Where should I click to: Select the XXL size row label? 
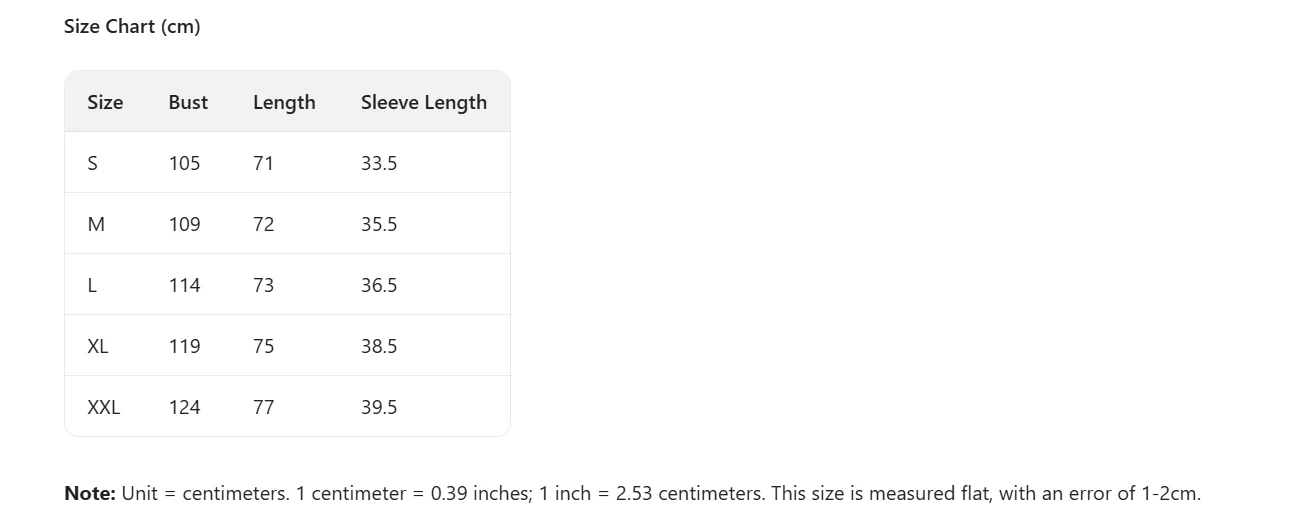[x=103, y=407]
